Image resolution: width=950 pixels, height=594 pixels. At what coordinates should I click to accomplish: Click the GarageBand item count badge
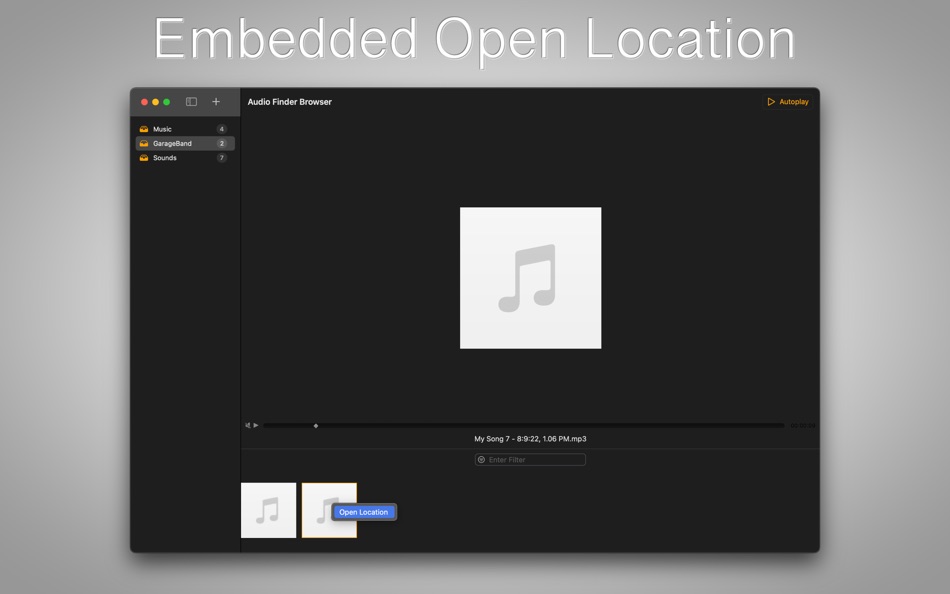[224, 143]
